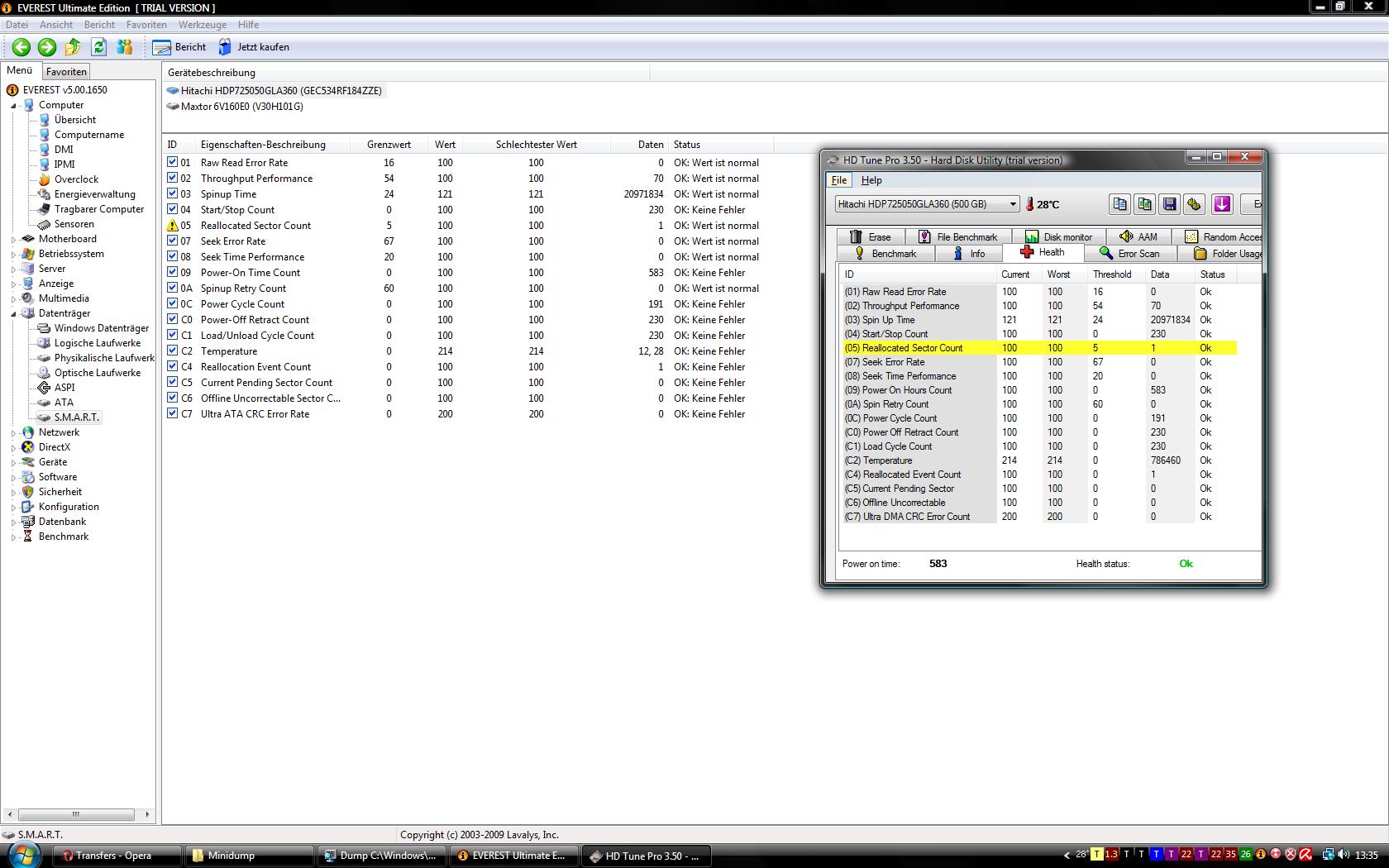The width and height of the screenshot is (1389, 868).
Task: Toggle the Power-On Time Count checkbox
Action: tap(173, 272)
